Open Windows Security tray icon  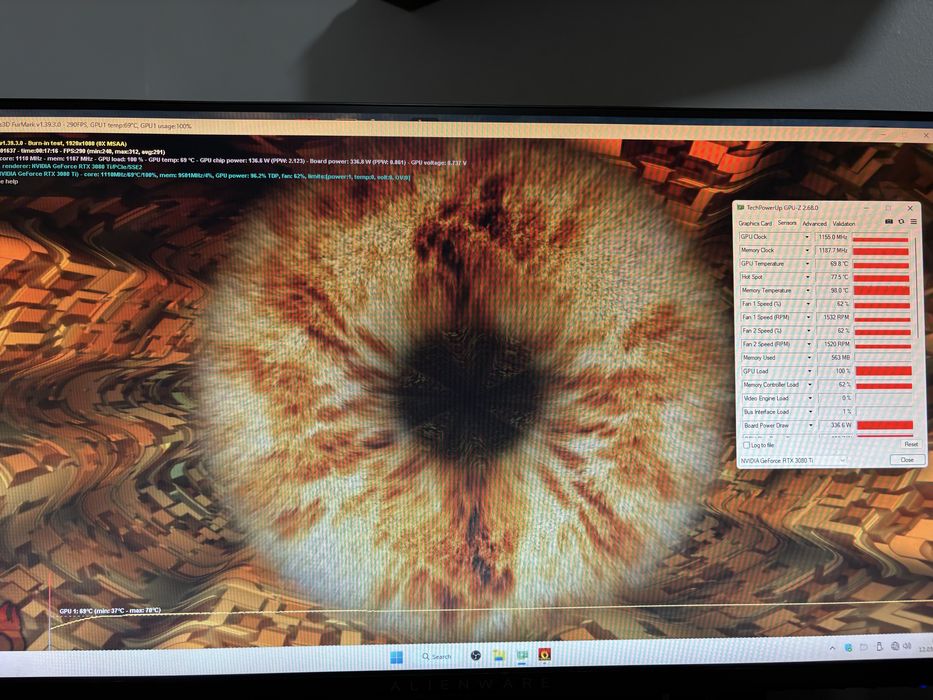[x=848, y=647]
